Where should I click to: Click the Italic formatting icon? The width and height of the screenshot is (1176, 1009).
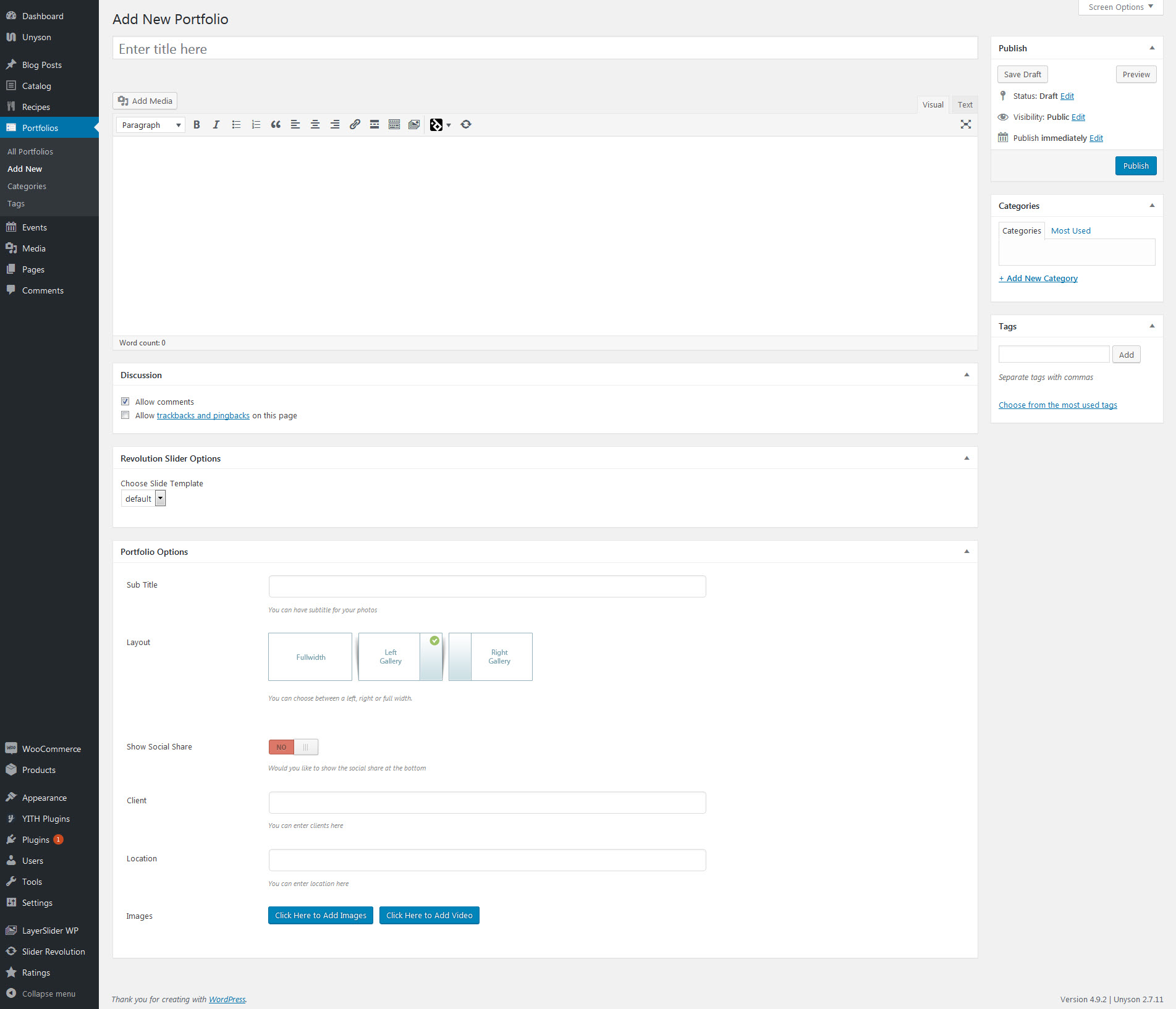coord(216,125)
